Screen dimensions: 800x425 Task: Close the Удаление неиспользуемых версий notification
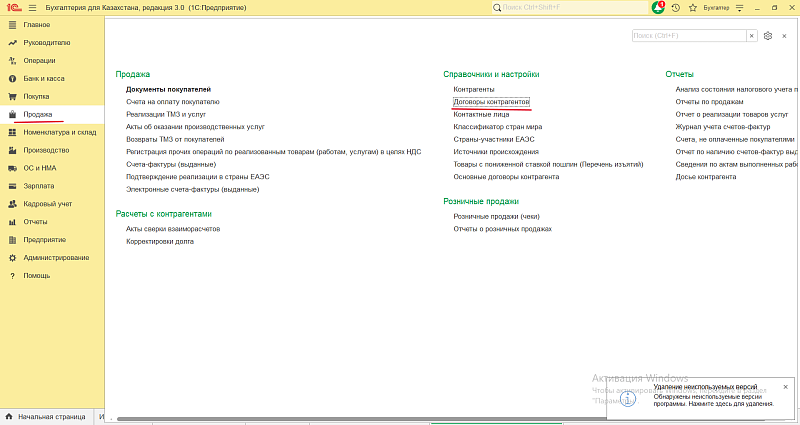[x=786, y=387]
